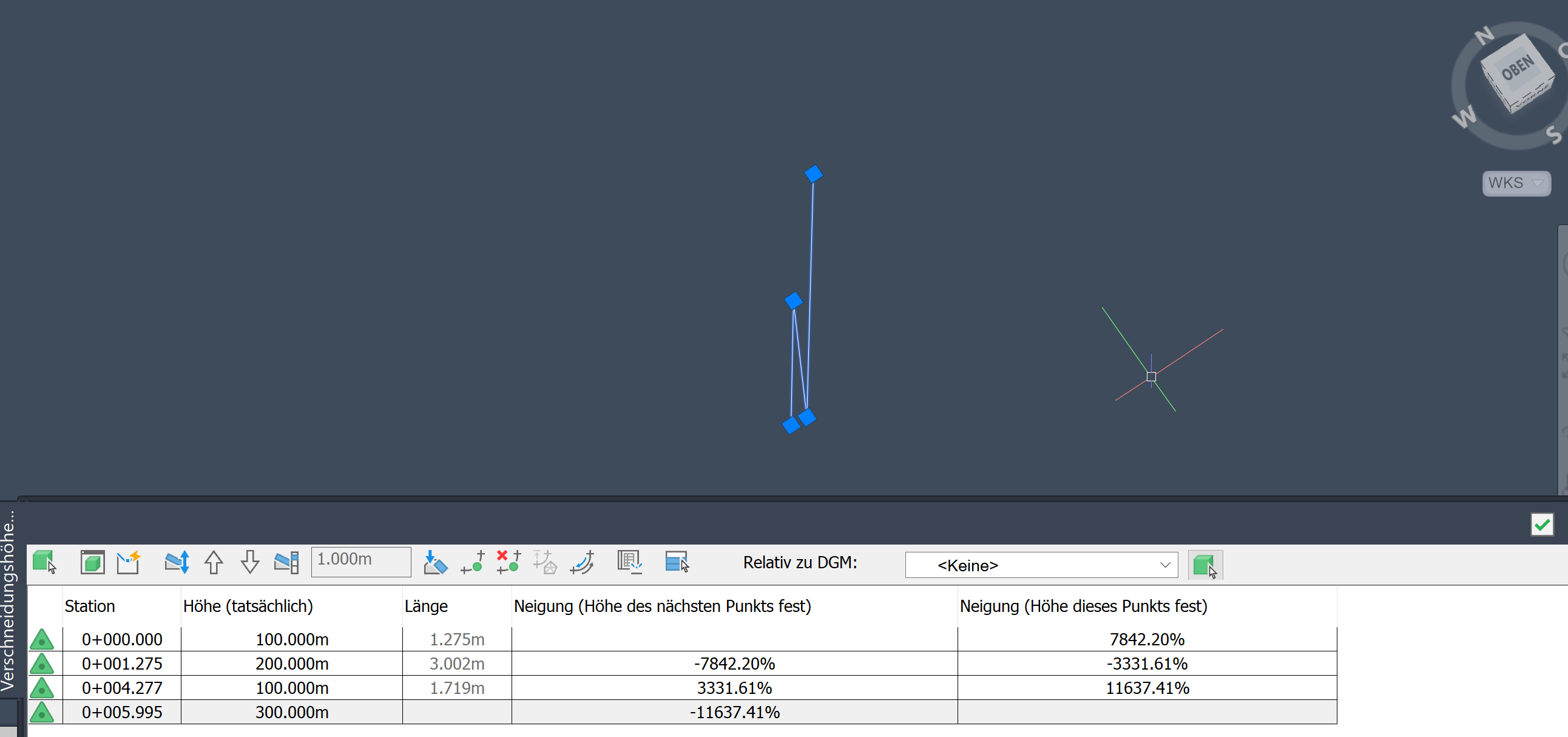The image size is (1568, 737).
Task: Click inside the 1.000m increment input field
Action: 360,561
